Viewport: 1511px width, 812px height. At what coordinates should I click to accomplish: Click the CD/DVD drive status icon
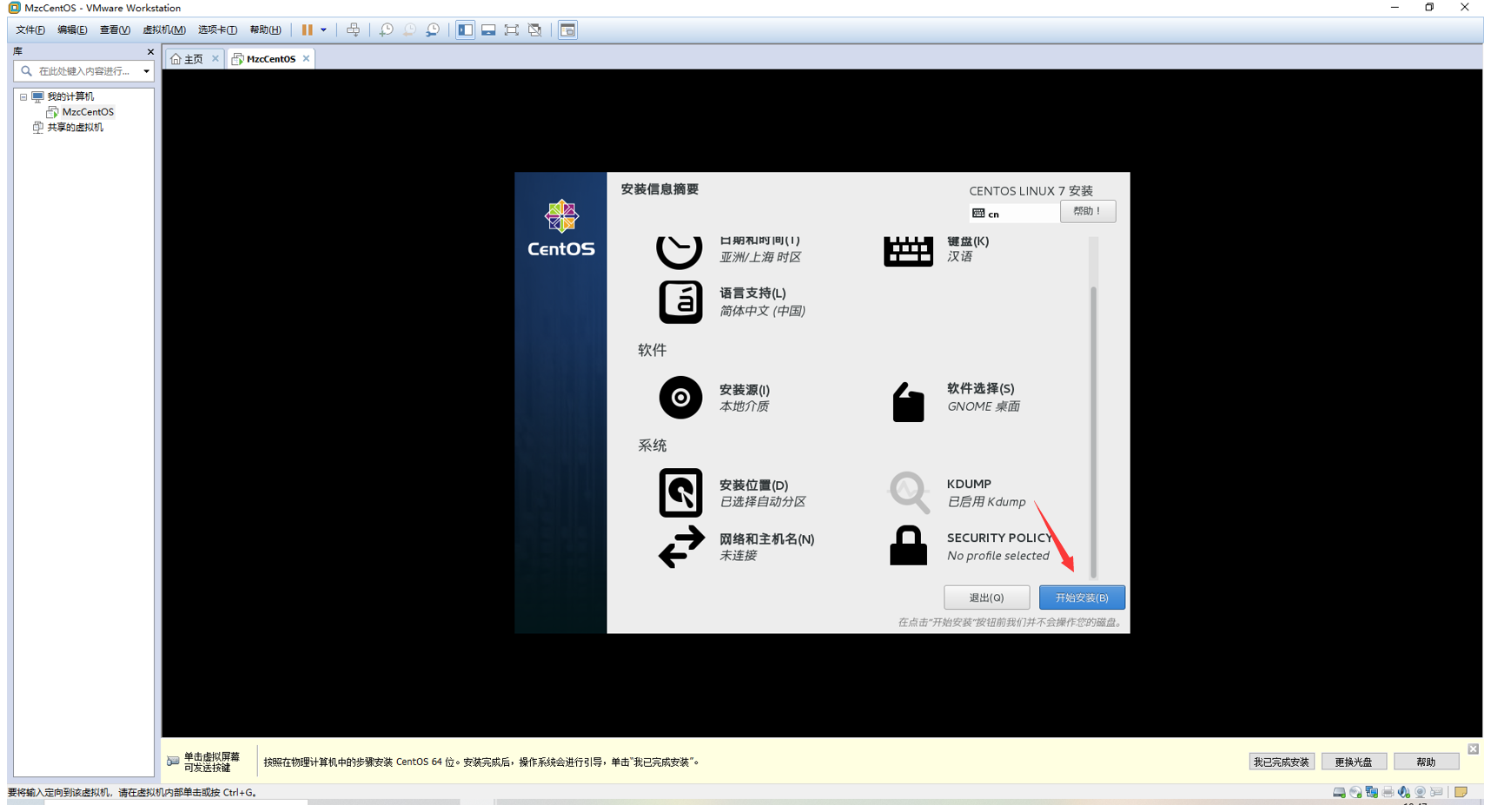1355,792
